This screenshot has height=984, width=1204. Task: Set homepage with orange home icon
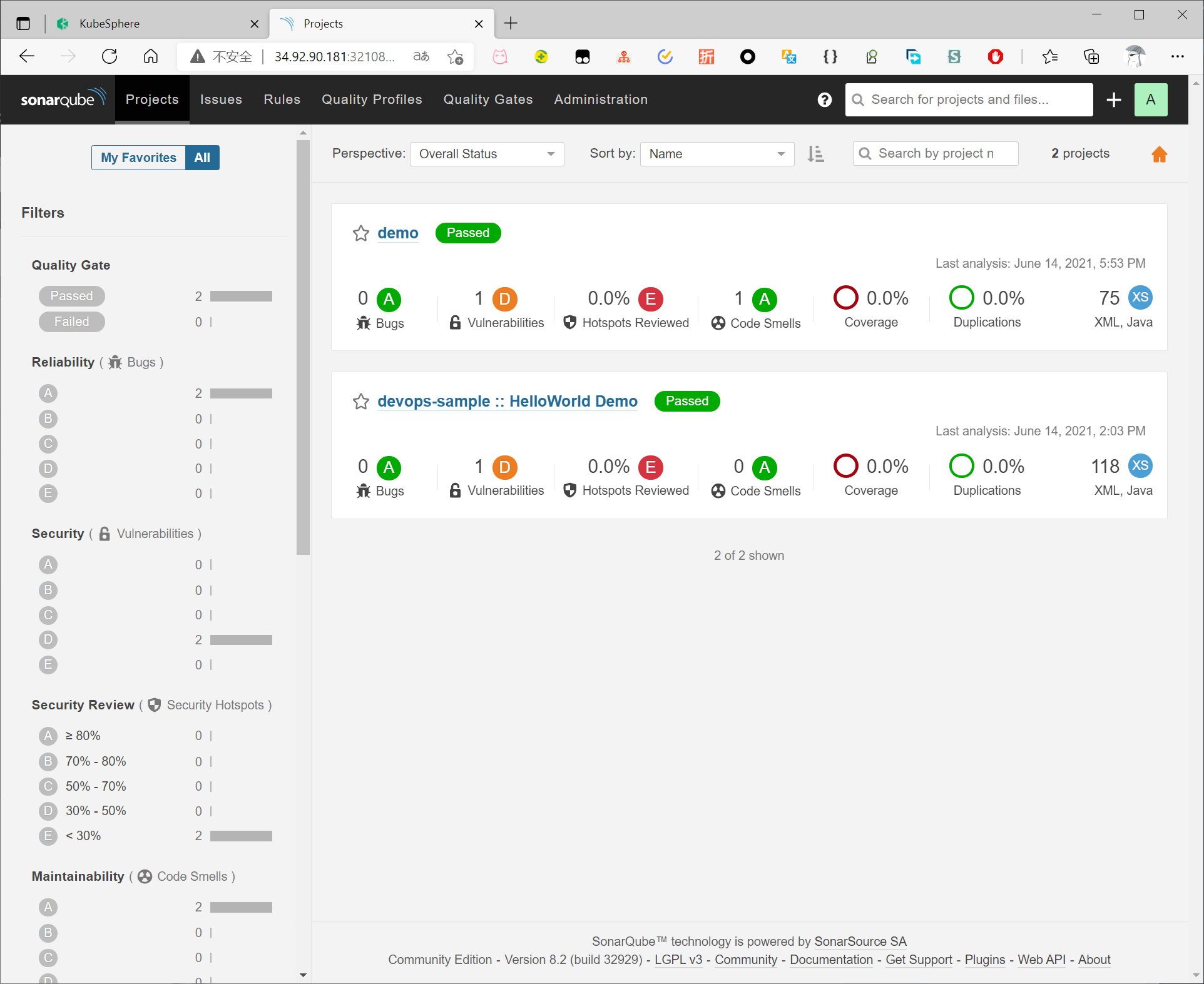(1159, 155)
